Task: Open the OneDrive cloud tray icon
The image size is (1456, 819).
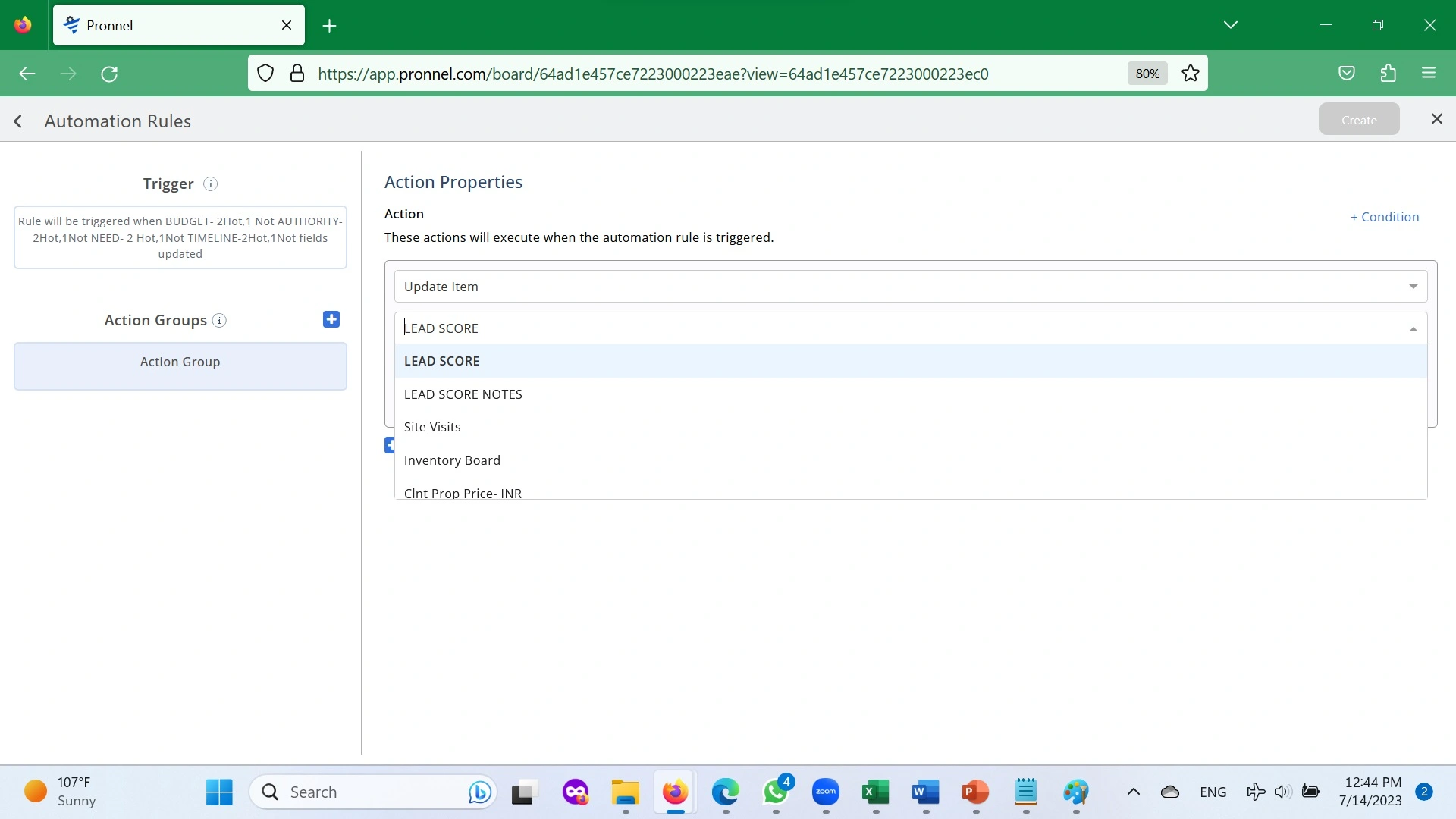Action: click(1170, 792)
